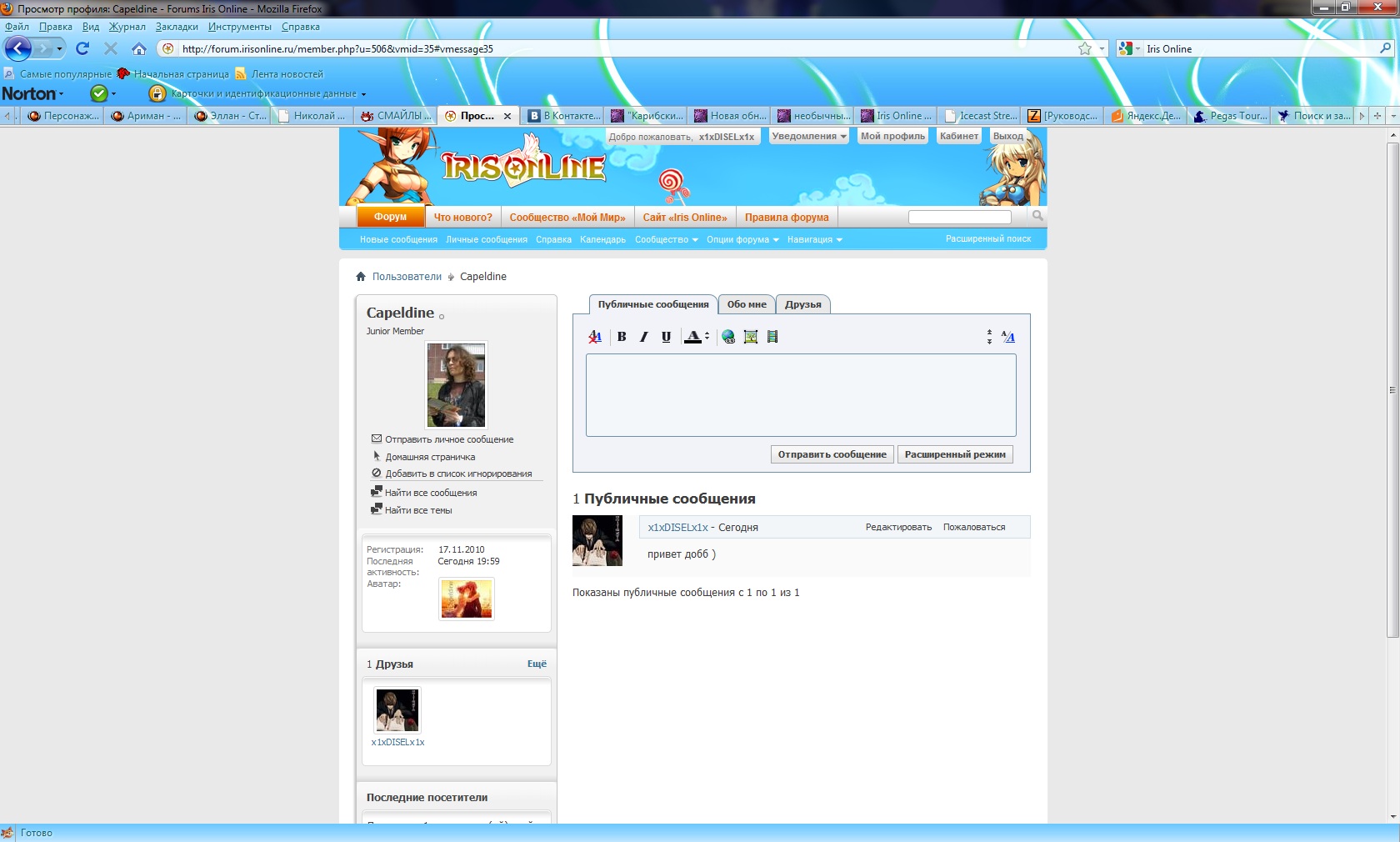The width and height of the screenshot is (1400, 842).
Task: Toggle bold formatting in message editor
Action: pos(622,337)
